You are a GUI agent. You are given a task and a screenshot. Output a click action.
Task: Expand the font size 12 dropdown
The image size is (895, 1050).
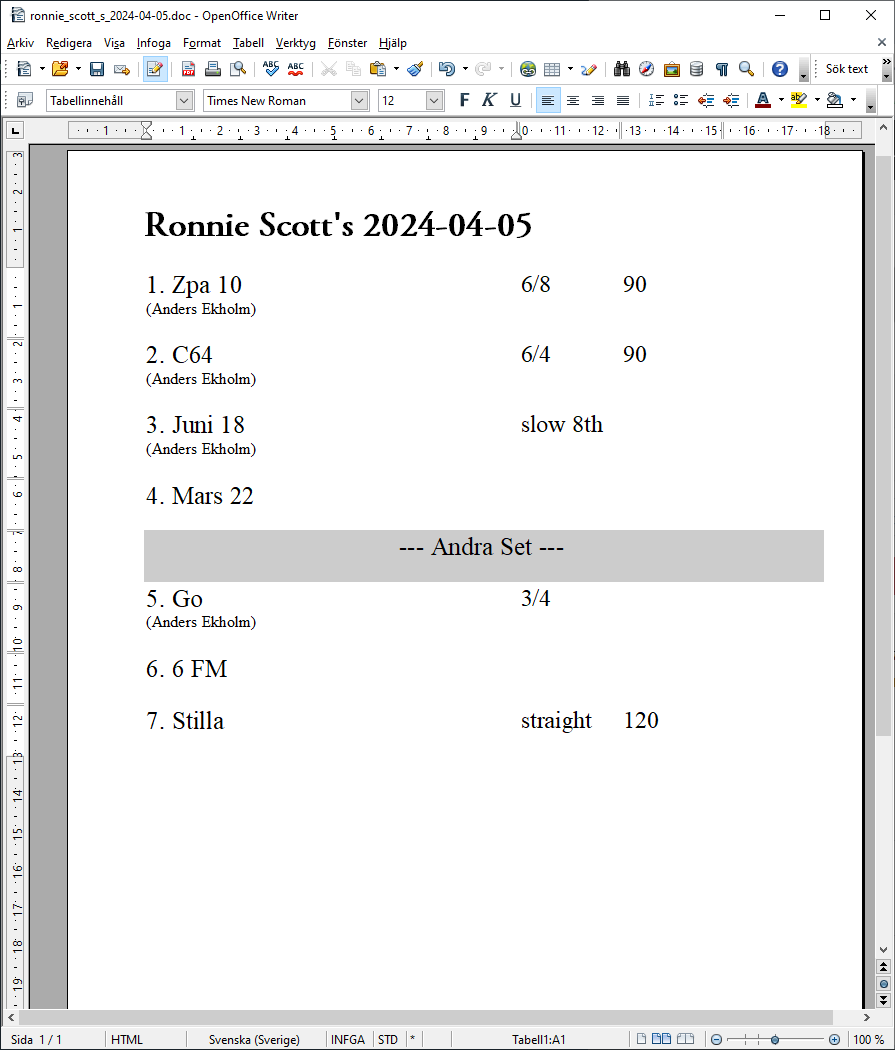434,100
